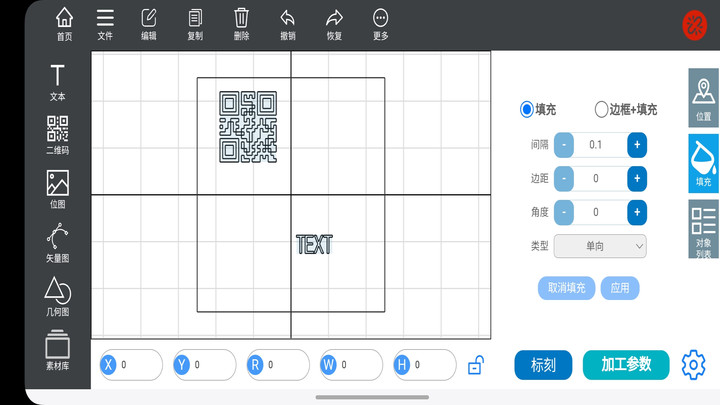720x405 pixels.
Task: Decrease 间隔 spacing with minus button
Action: [x=564, y=145]
